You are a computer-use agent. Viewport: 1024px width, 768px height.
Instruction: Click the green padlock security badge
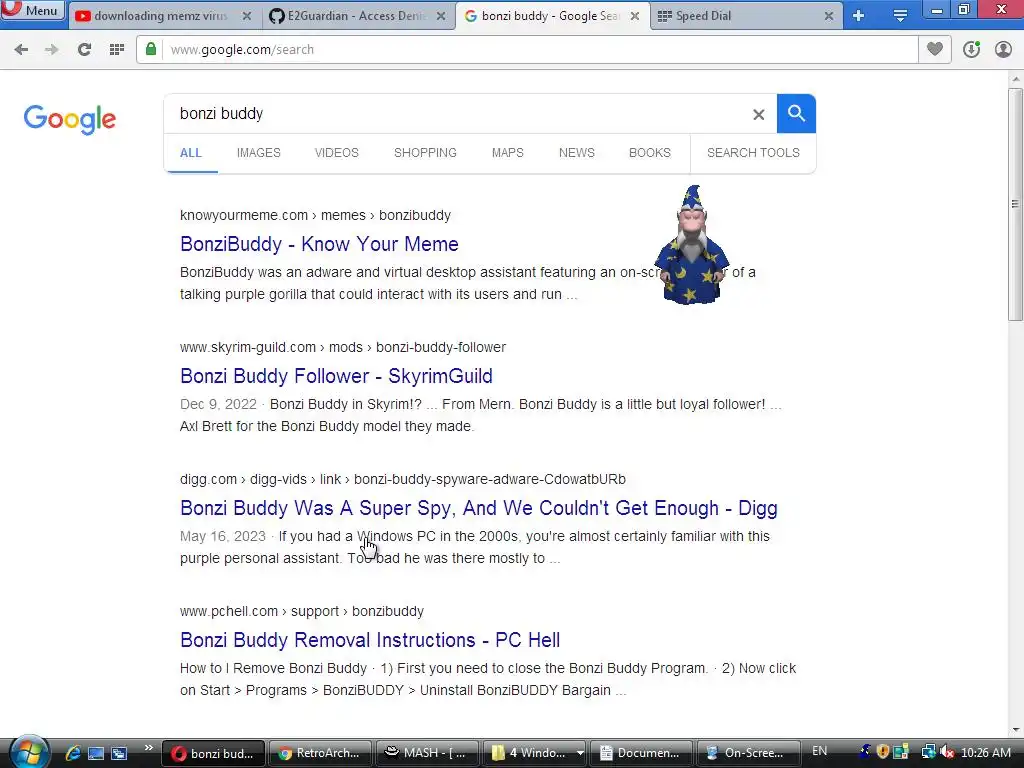pyautogui.click(x=151, y=49)
